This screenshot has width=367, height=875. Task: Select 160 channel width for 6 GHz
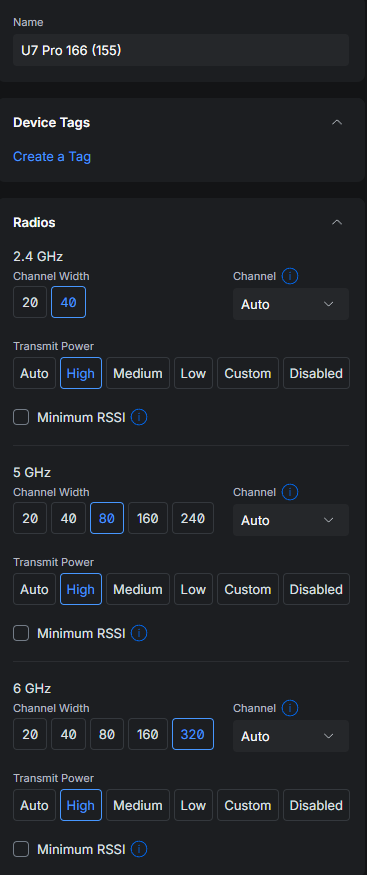pos(148,734)
